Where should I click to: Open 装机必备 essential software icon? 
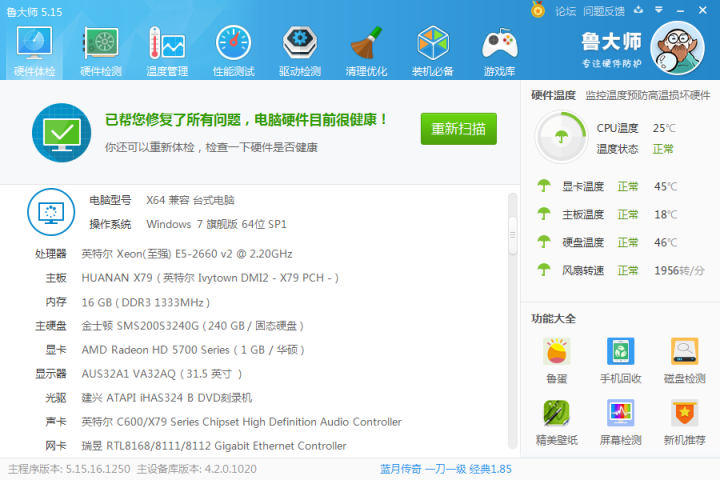pyautogui.click(x=433, y=51)
